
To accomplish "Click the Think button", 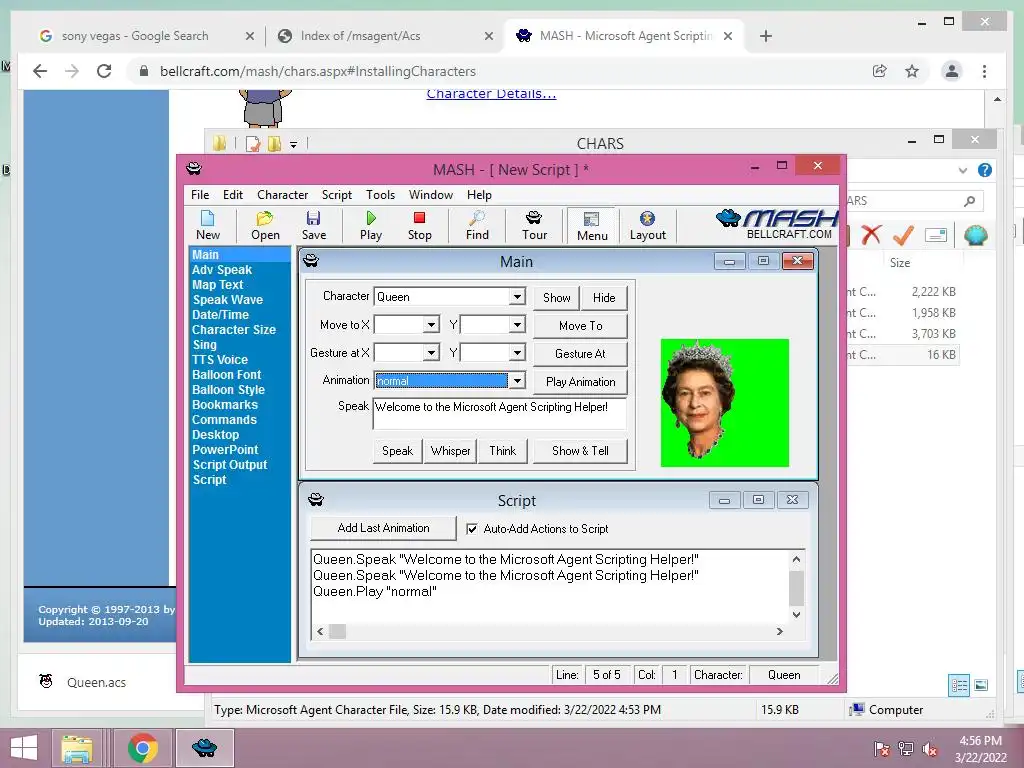I will point(502,451).
